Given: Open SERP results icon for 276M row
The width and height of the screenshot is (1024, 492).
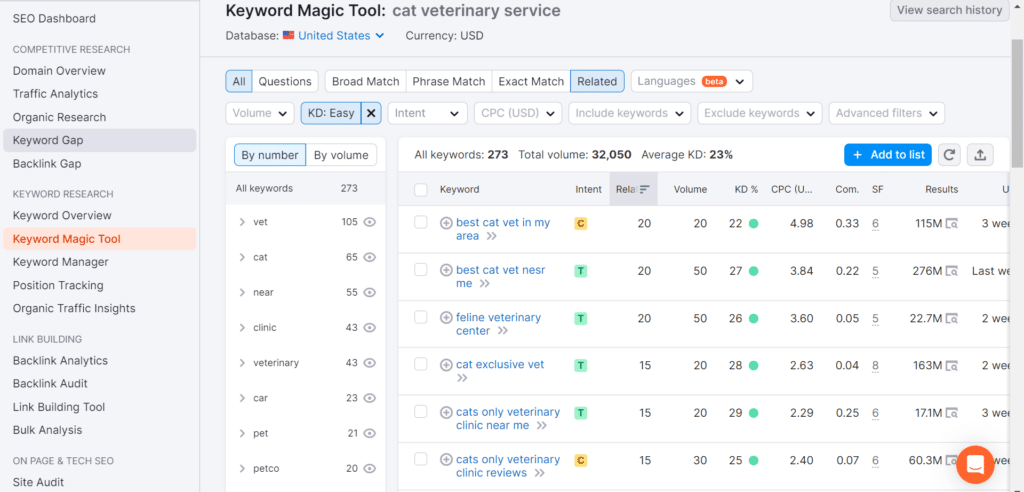Looking at the screenshot, I should pyautogui.click(x=952, y=271).
